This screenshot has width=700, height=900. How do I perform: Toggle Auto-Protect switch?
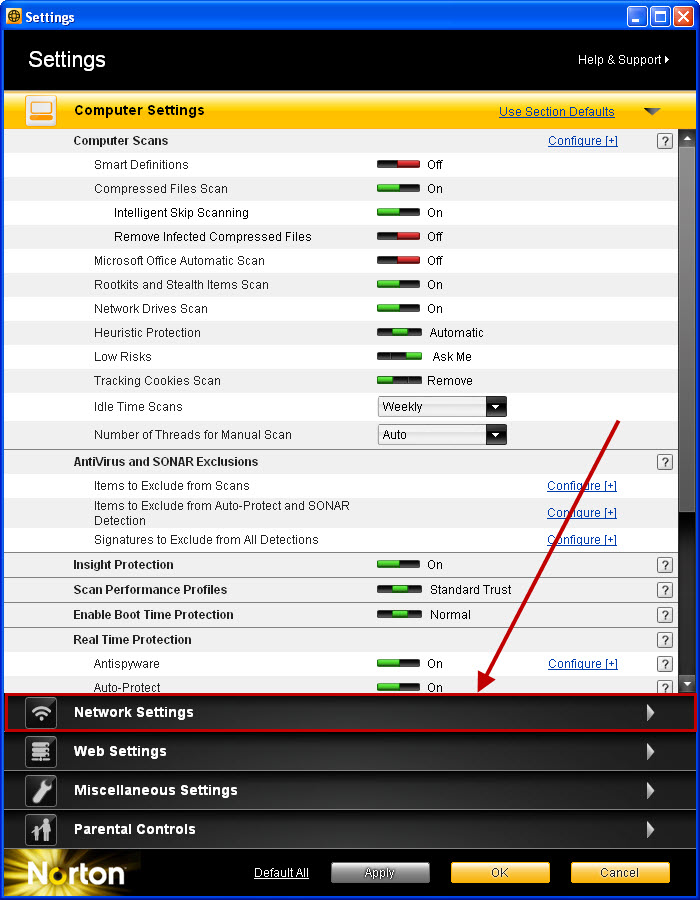(x=398, y=687)
